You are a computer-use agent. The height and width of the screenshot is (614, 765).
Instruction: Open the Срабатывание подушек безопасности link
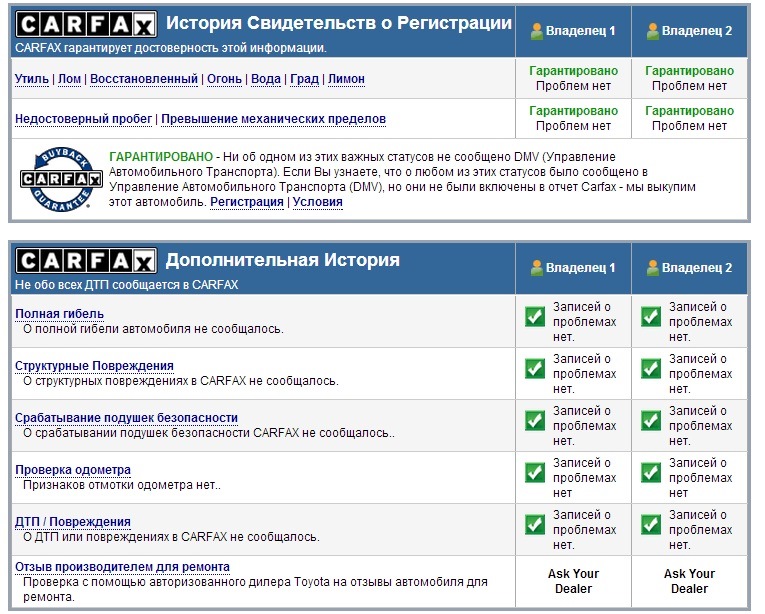[126, 418]
